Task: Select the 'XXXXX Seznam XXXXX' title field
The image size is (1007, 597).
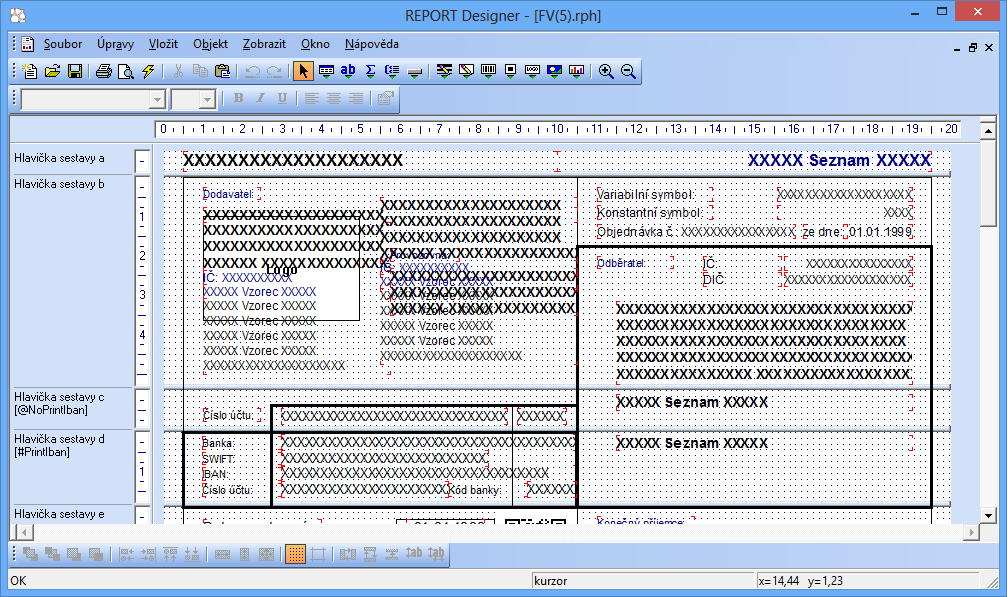Action: click(839, 160)
